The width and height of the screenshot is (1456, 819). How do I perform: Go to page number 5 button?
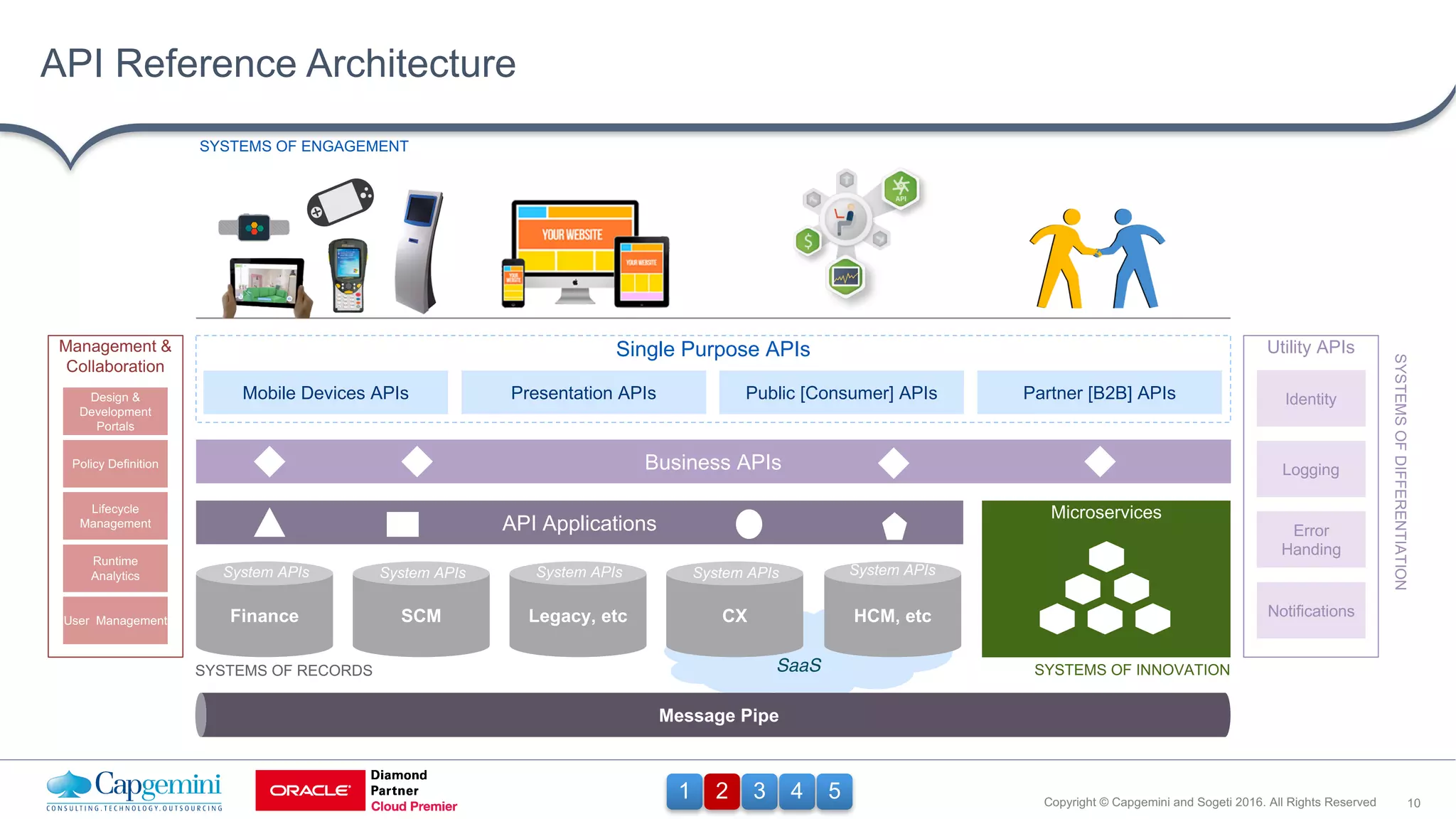[x=834, y=791]
